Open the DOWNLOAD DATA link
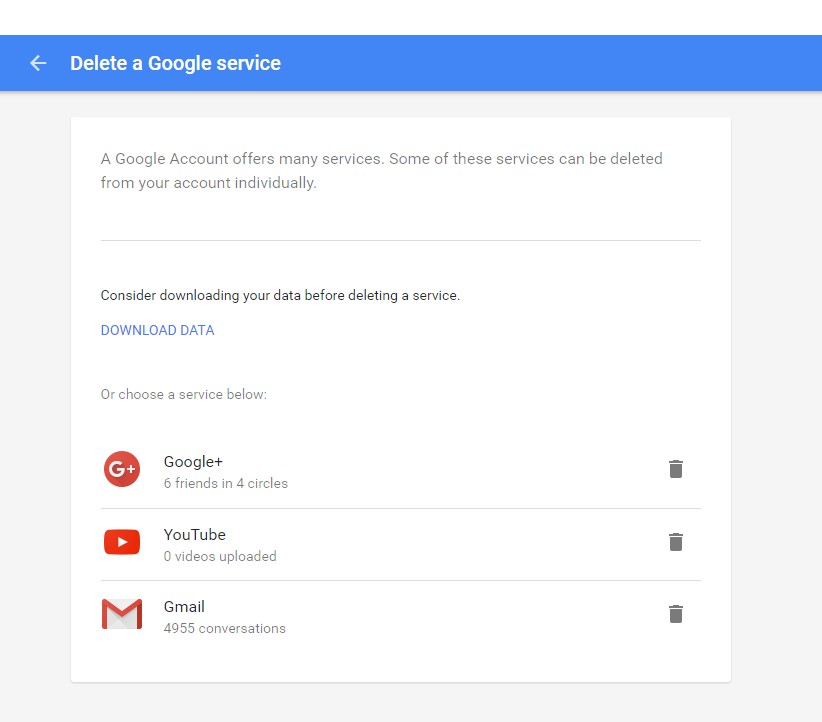Image resolution: width=822 pixels, height=722 pixels. click(157, 330)
